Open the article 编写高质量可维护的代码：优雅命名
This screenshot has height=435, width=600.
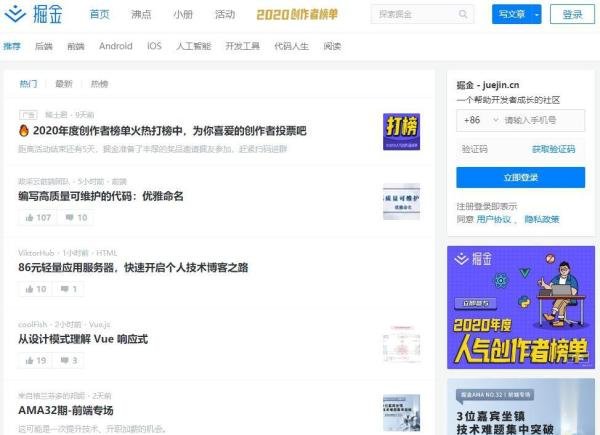tap(101, 196)
